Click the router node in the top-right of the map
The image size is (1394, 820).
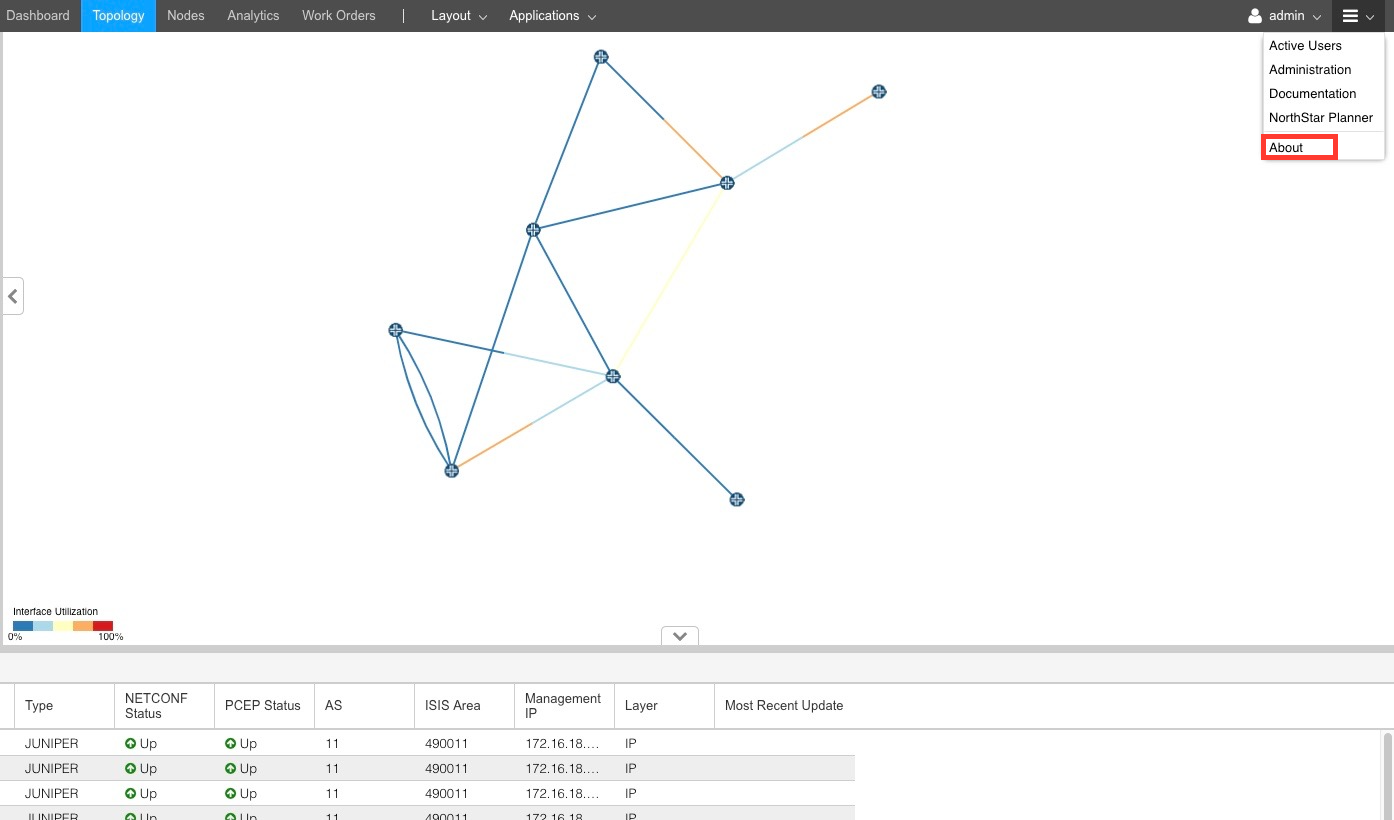(878, 91)
